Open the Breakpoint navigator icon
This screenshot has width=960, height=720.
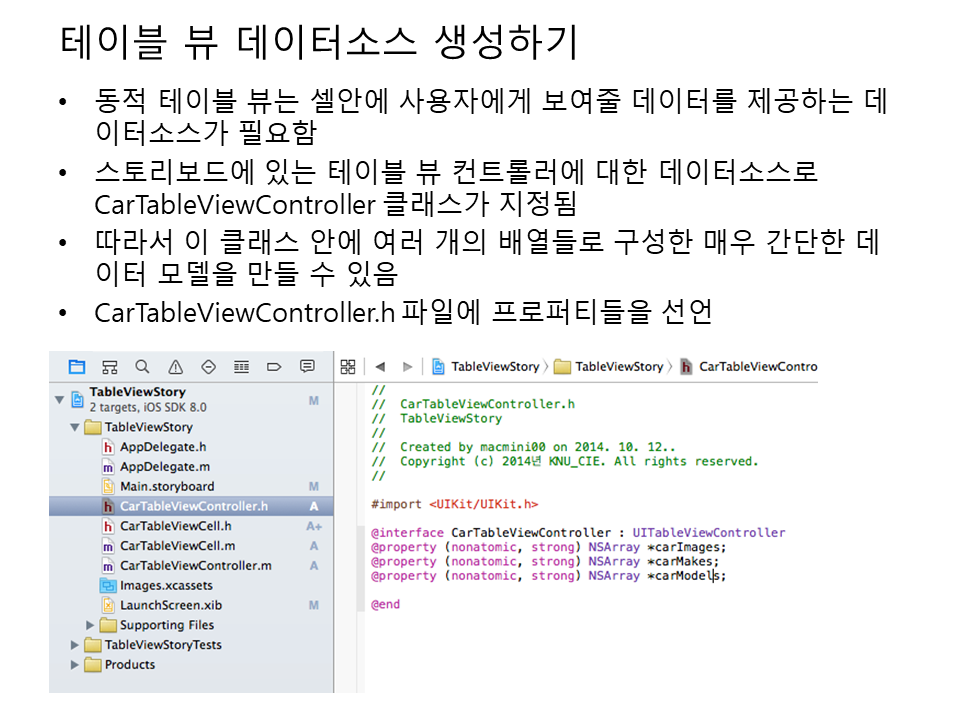point(274,367)
